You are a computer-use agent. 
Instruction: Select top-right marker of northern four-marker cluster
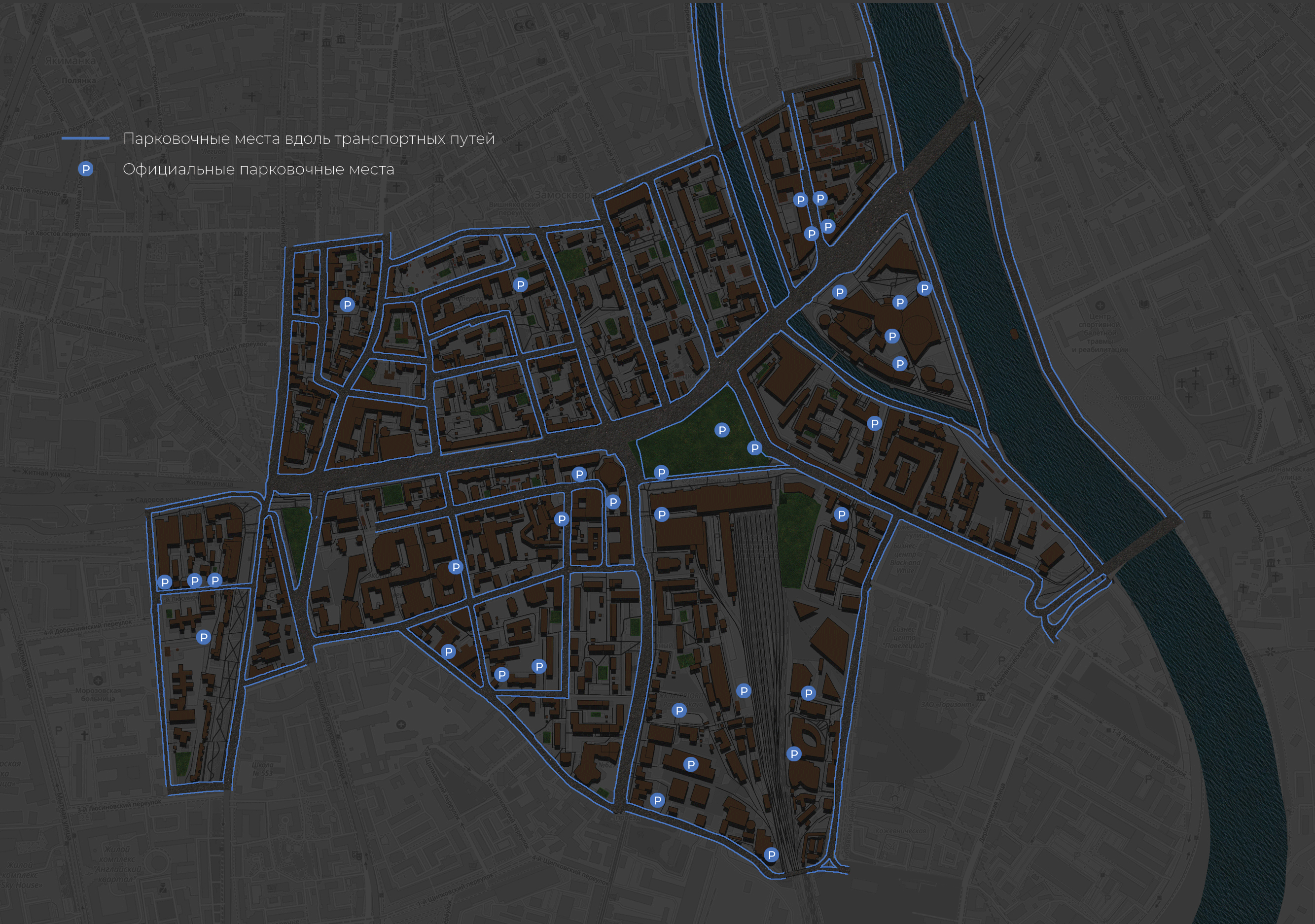tap(820, 199)
